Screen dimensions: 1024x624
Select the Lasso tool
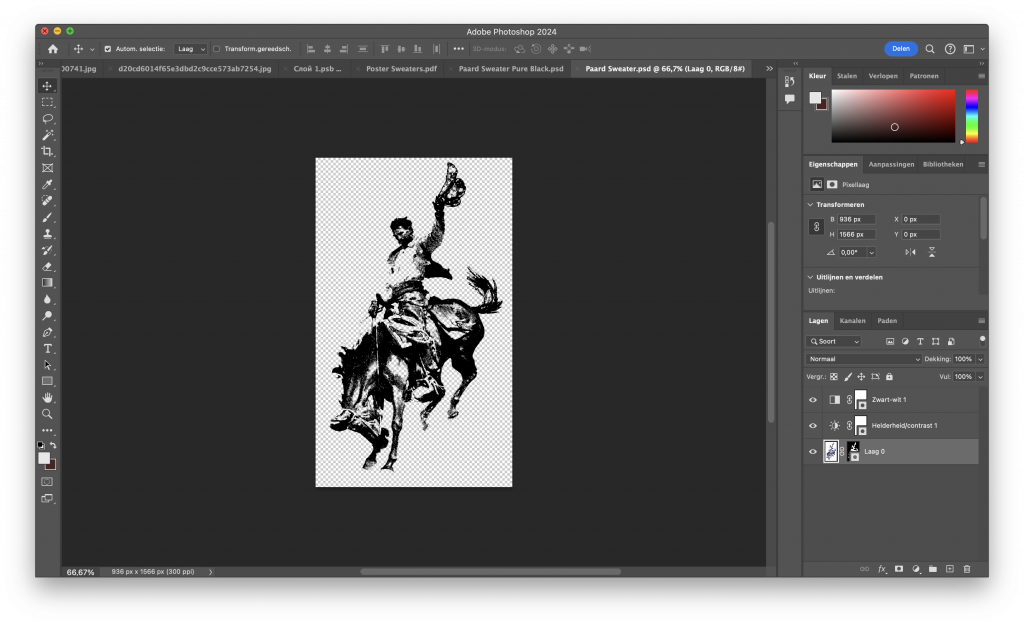48,118
